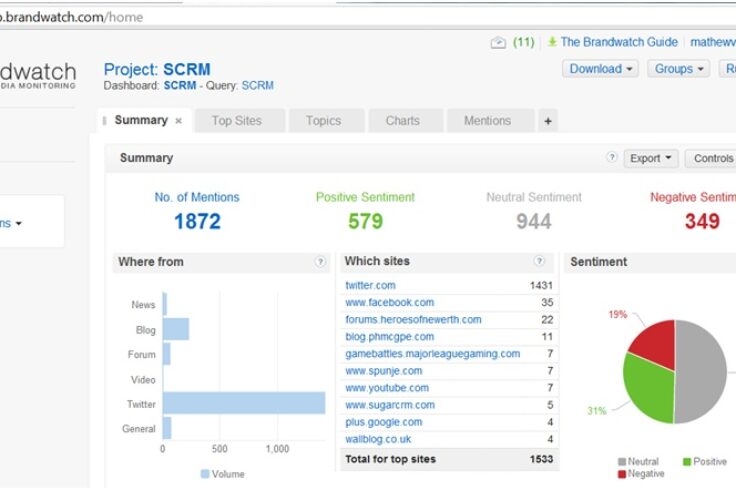Screen dimensions: 736x490
Task: Open www.spunje.com link
Action: (383, 371)
